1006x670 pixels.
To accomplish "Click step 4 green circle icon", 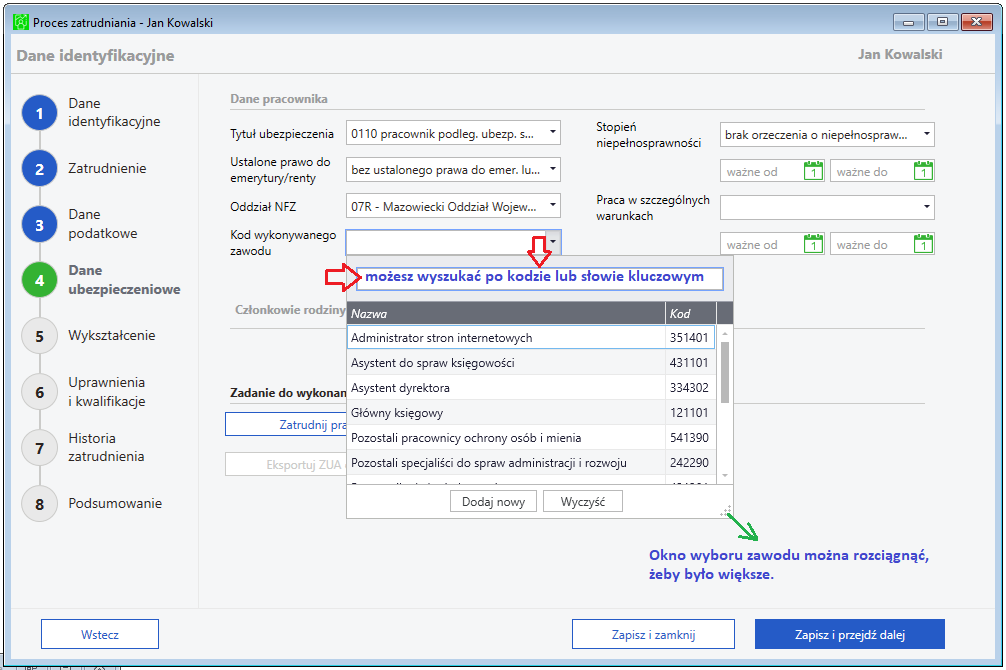I will click(x=40, y=280).
